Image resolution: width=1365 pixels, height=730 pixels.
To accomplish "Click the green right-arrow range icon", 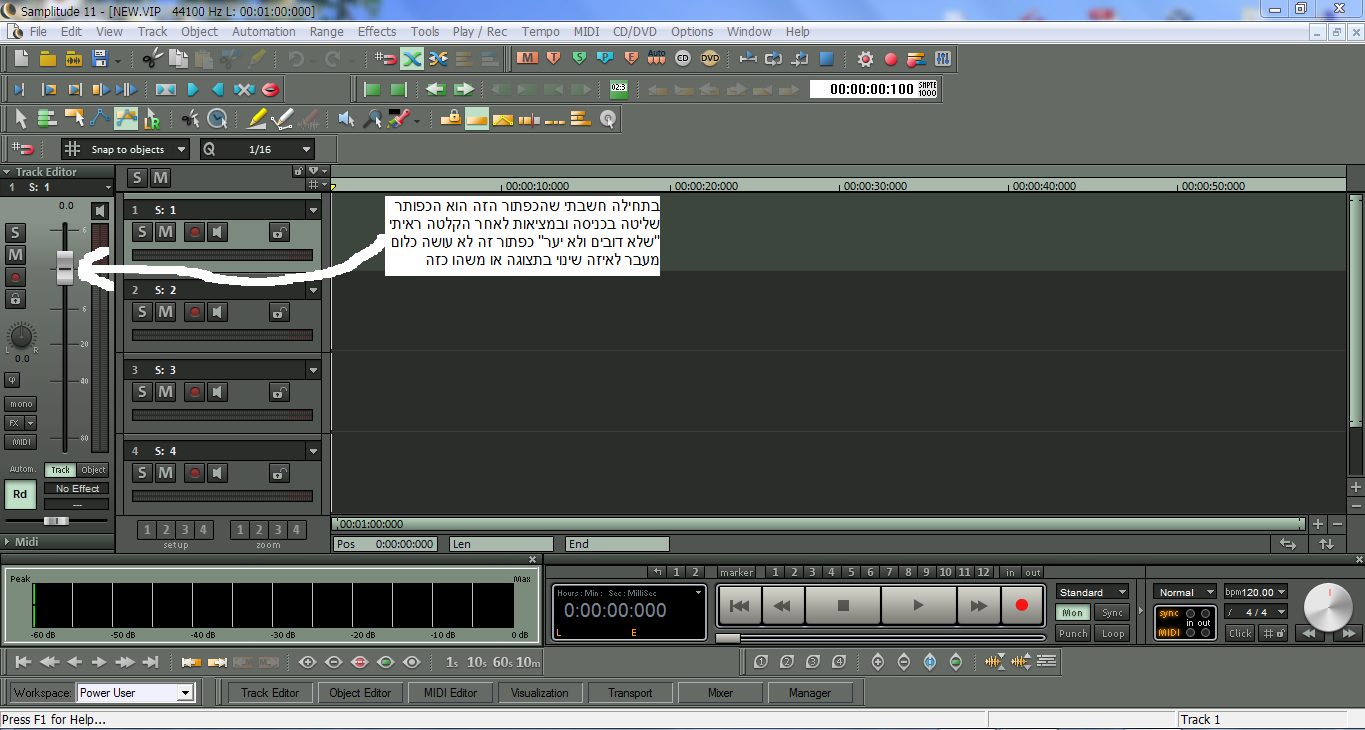I will (x=462, y=89).
